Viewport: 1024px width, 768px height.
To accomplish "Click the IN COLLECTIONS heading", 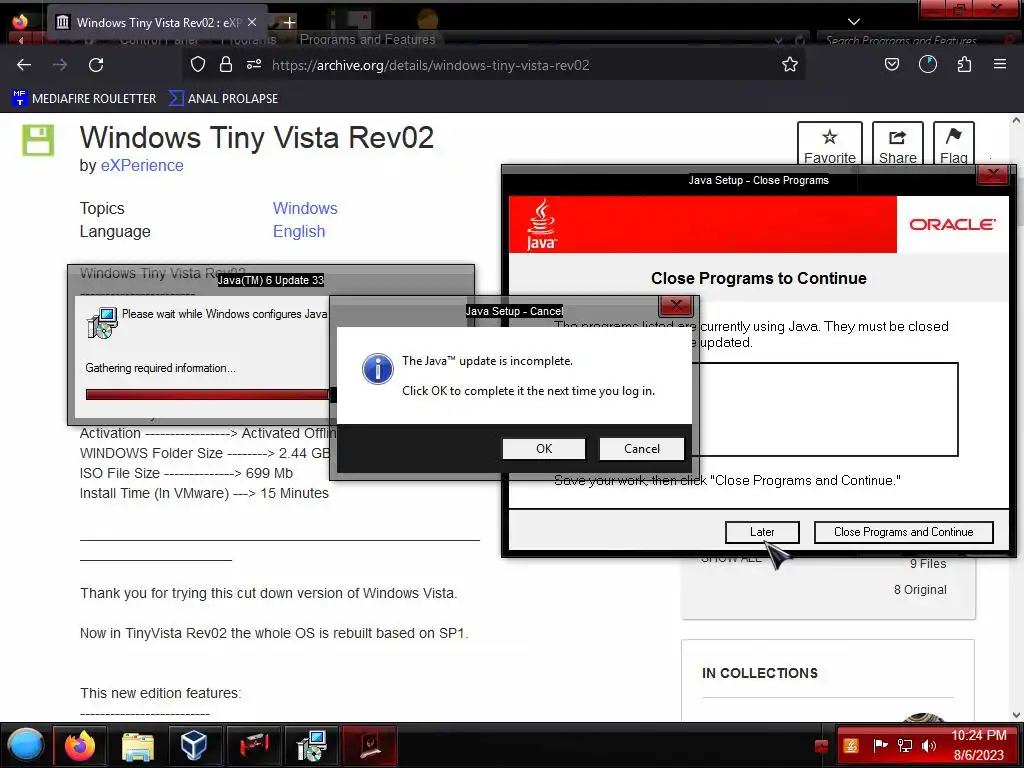I will click(760, 673).
